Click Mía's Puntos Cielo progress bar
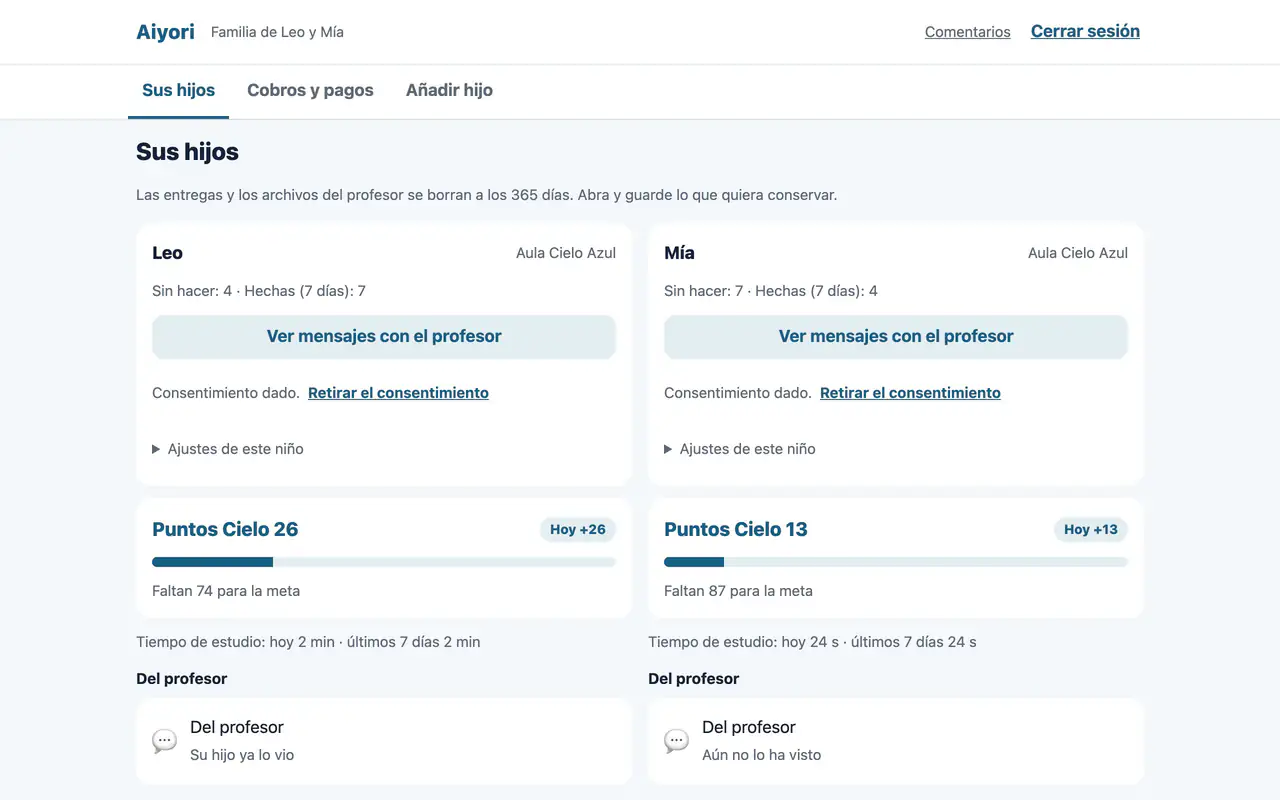 point(896,562)
